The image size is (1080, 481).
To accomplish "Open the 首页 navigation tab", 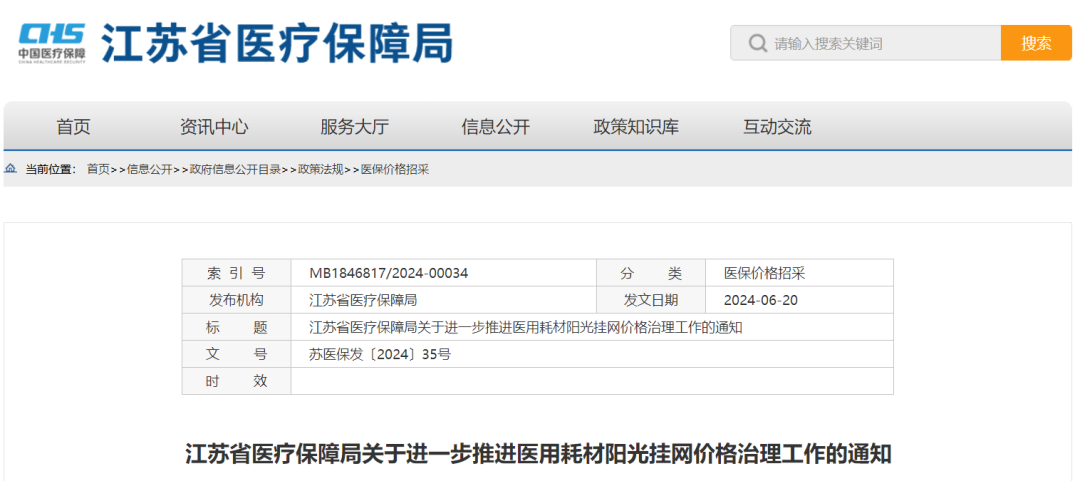I will (x=73, y=127).
